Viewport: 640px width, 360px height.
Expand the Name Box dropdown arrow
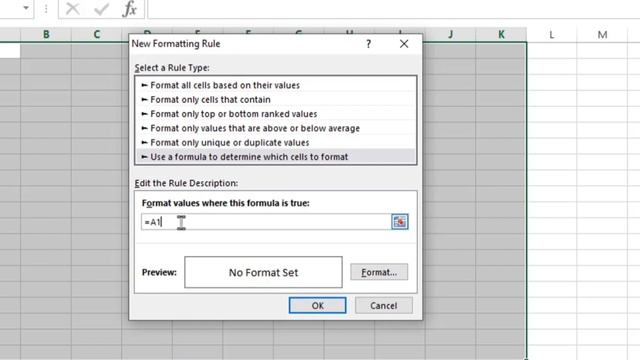point(26,7)
